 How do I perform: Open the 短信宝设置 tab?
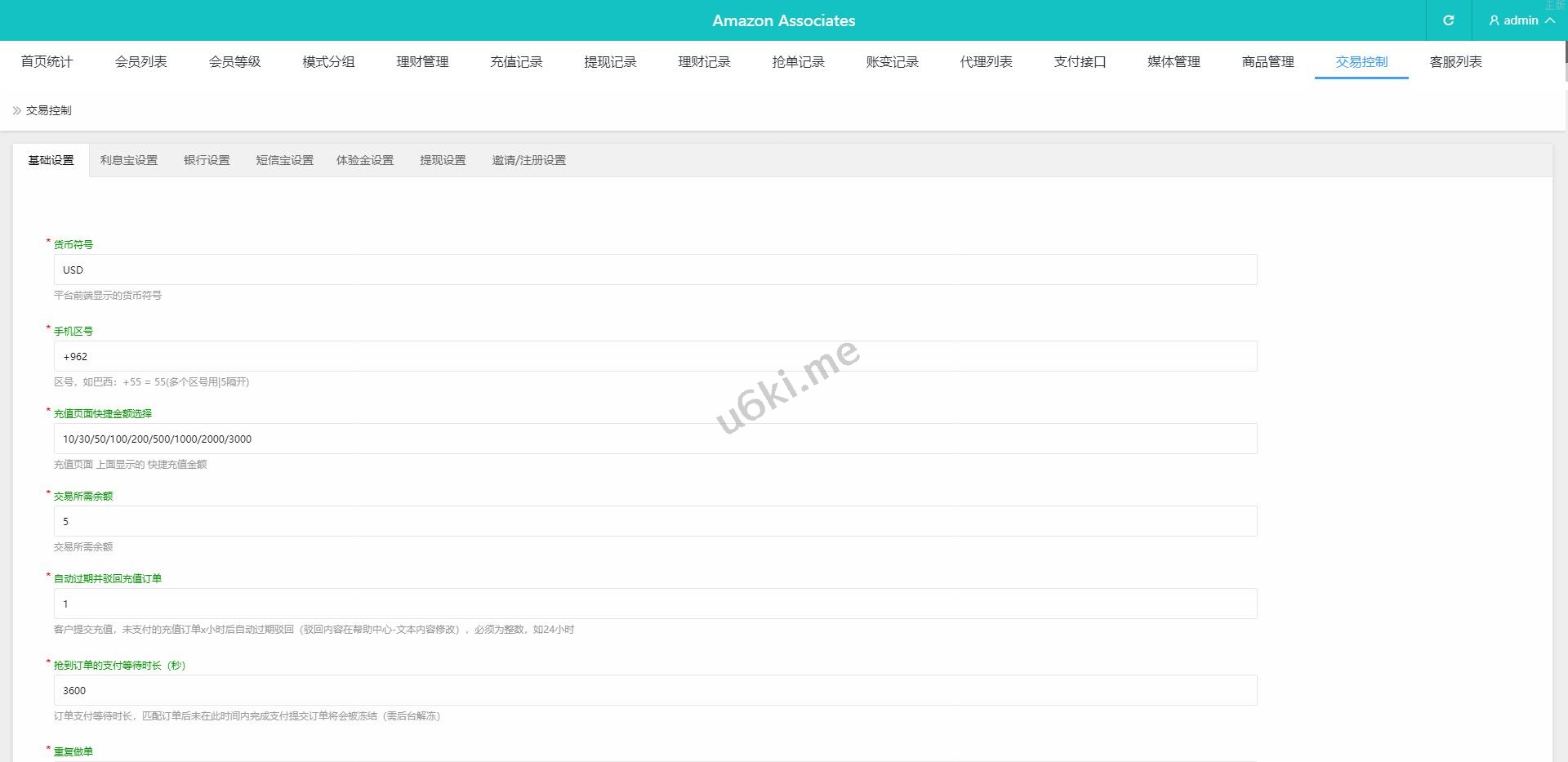[x=284, y=160]
